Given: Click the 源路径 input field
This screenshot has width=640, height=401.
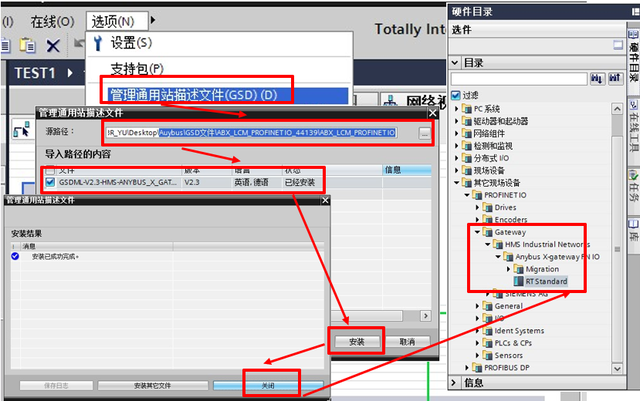Looking at the screenshot, I should point(251,133).
